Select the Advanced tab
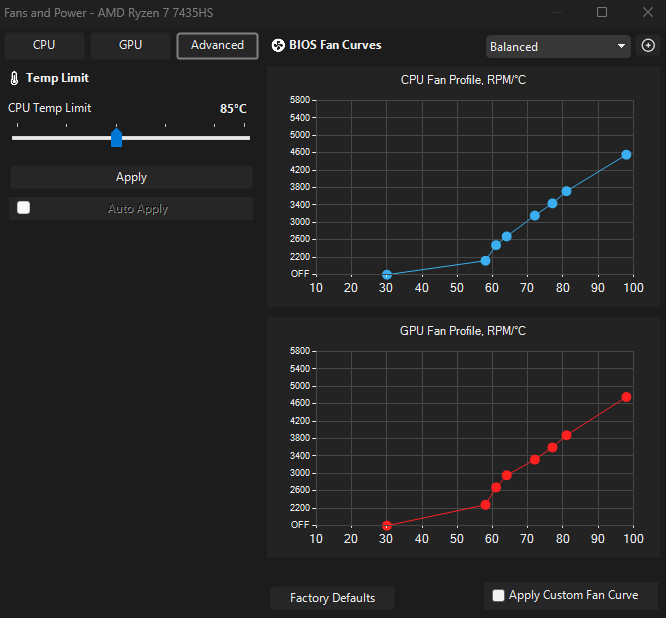Screen dimensions: 666x618 (x=217, y=45)
